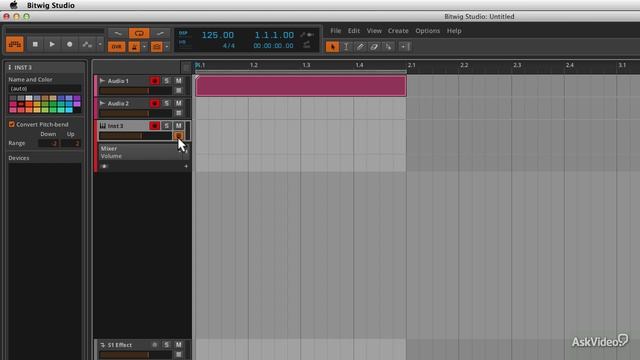The image size is (640, 360).
Task: Select the Eraser tool
Action: [374, 47]
